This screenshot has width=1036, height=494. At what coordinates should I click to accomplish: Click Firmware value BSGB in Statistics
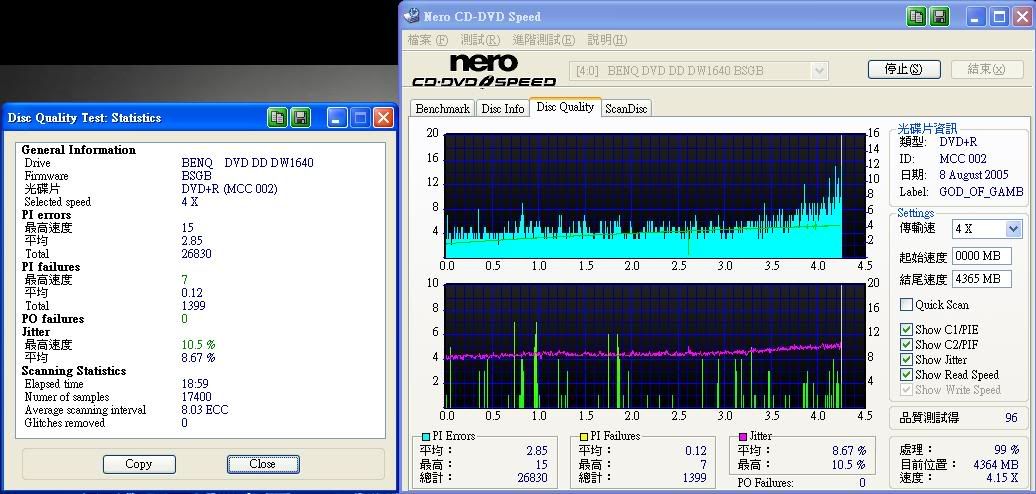click(x=197, y=176)
